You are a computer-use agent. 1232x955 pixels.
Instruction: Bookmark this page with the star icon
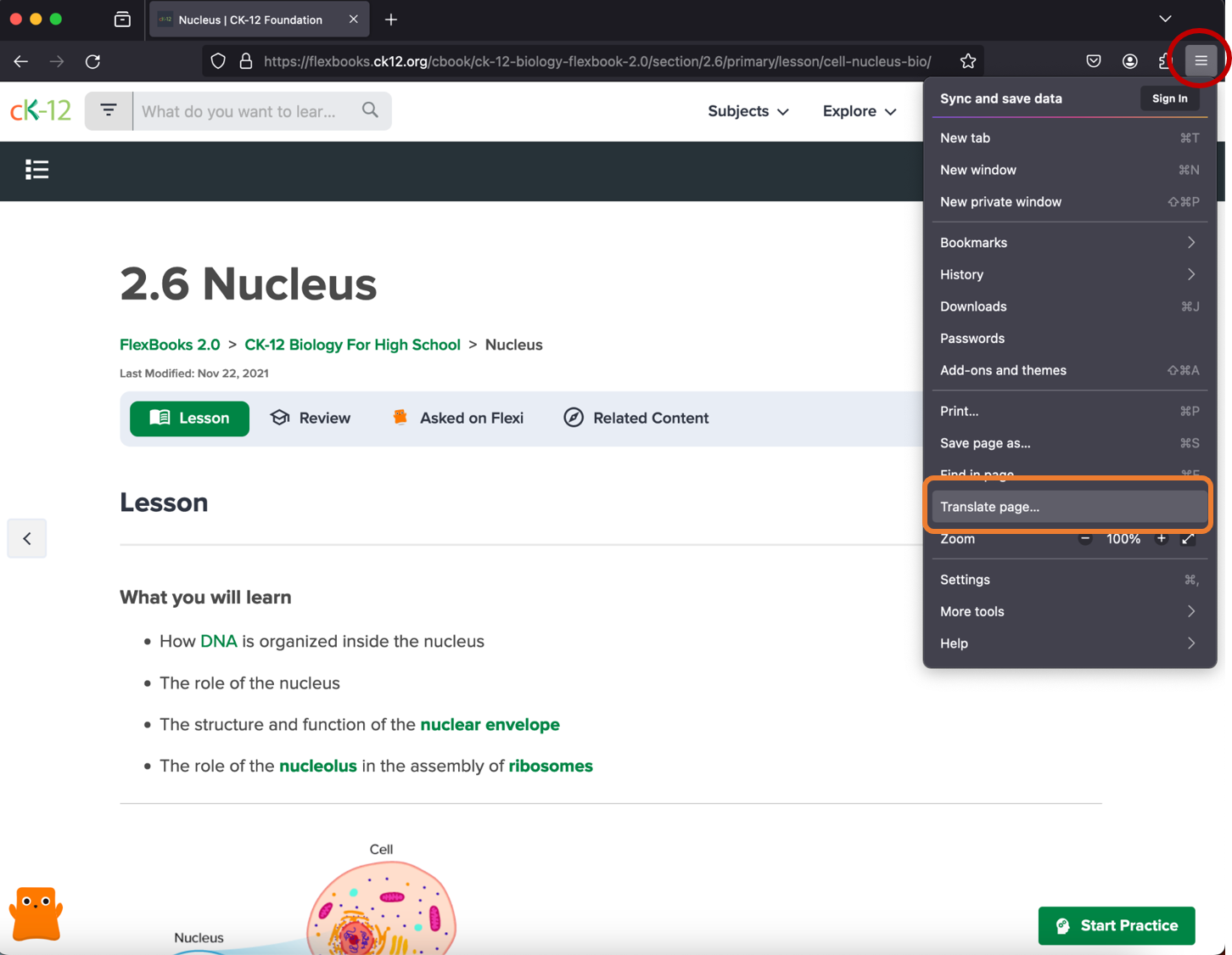(x=968, y=61)
